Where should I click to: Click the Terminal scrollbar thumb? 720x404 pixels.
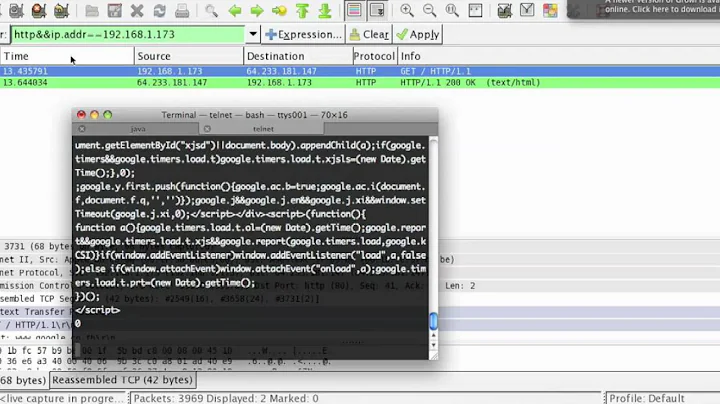point(433,321)
